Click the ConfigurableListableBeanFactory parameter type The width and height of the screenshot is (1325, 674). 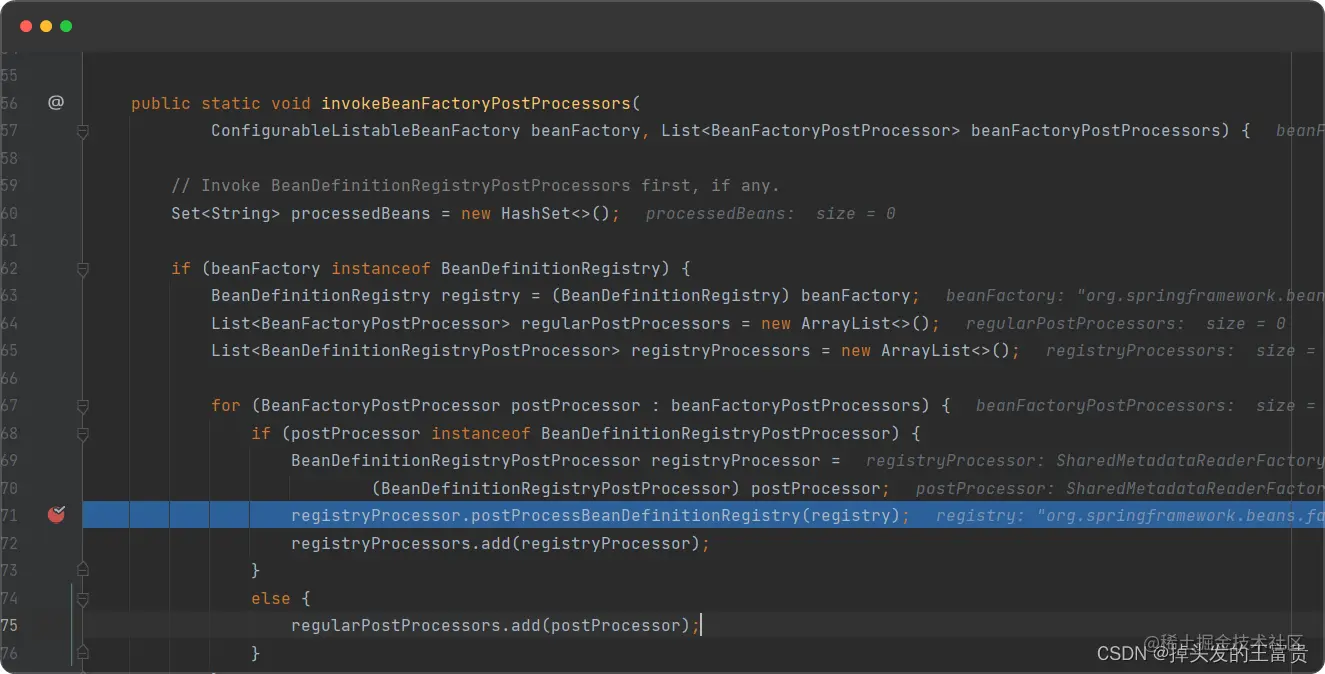click(365, 131)
